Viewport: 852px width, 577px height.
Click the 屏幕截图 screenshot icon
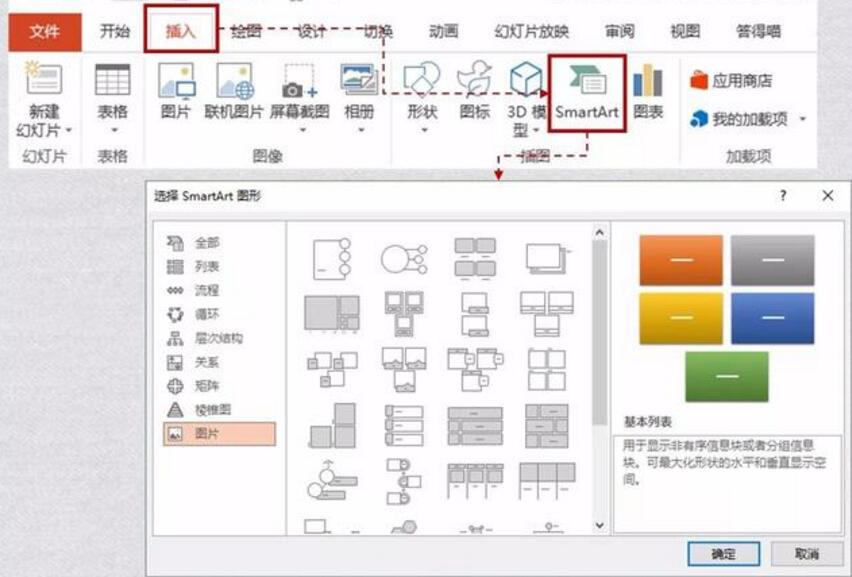point(299,80)
